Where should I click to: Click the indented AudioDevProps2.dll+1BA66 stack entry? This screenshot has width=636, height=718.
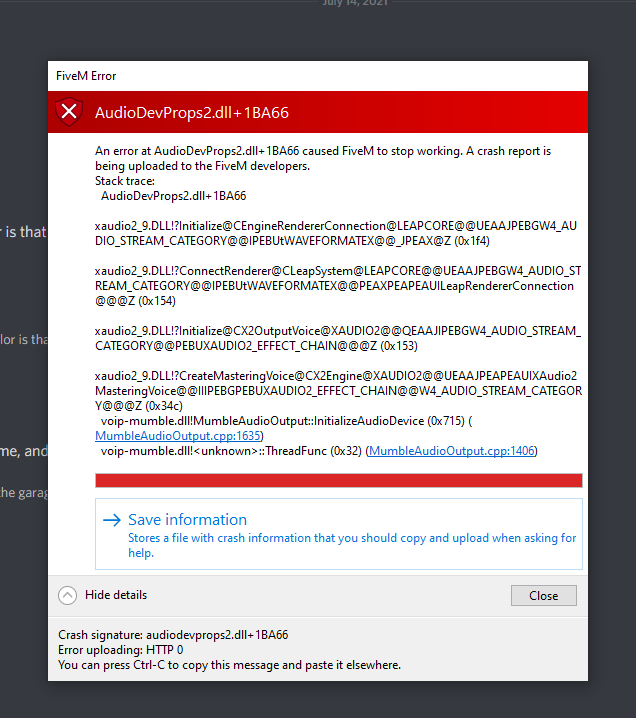point(174,196)
